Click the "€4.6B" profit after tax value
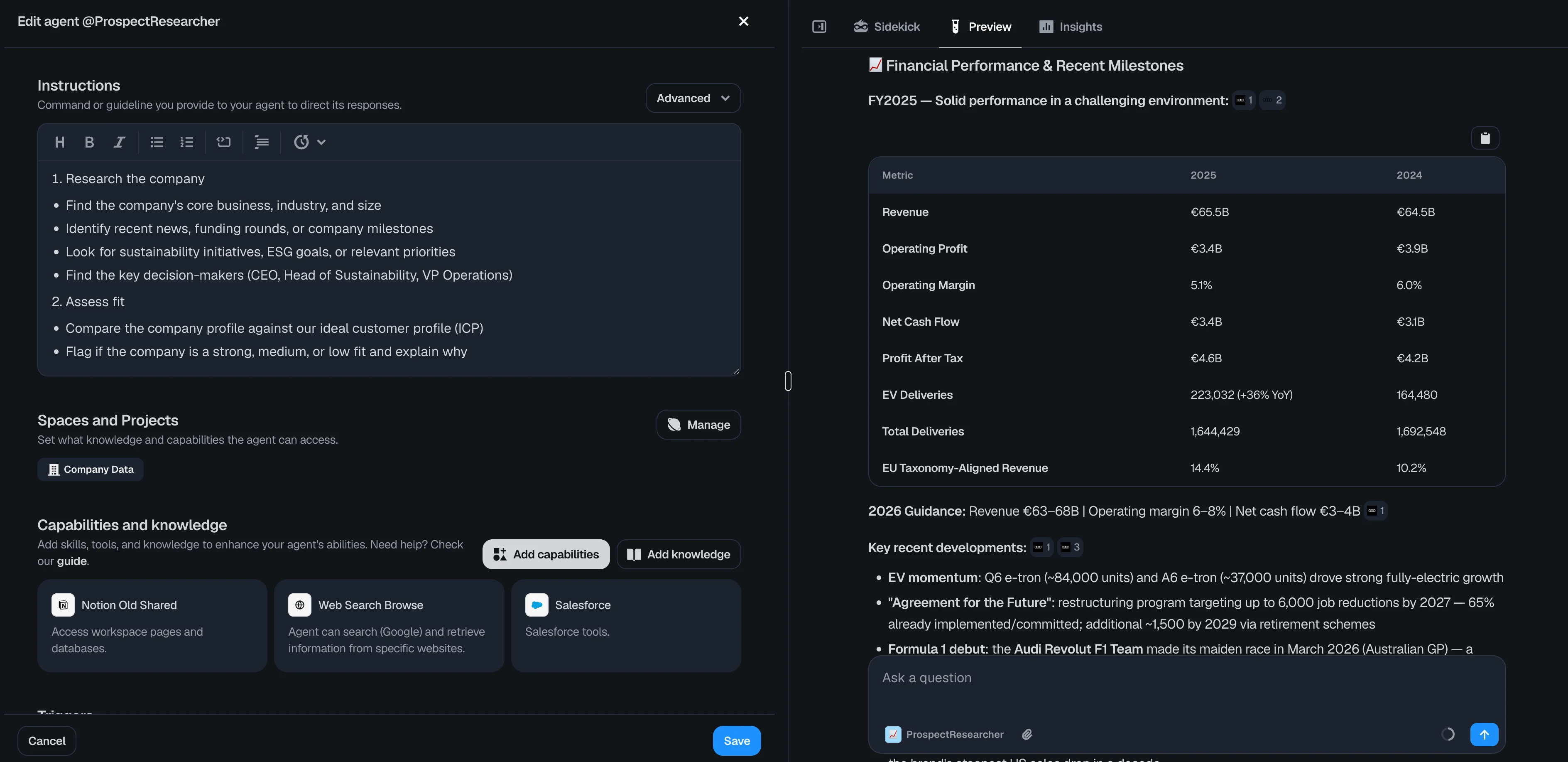 [x=1206, y=358]
